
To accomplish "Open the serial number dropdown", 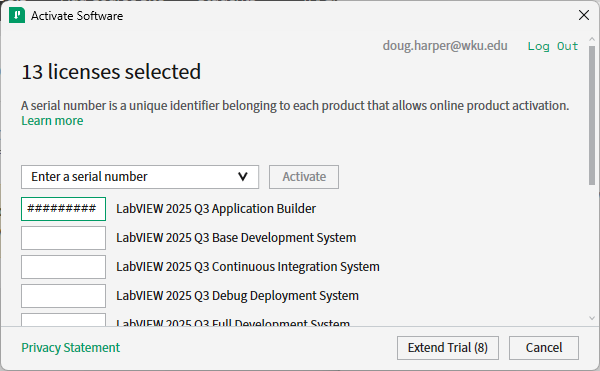I will coord(140,177).
